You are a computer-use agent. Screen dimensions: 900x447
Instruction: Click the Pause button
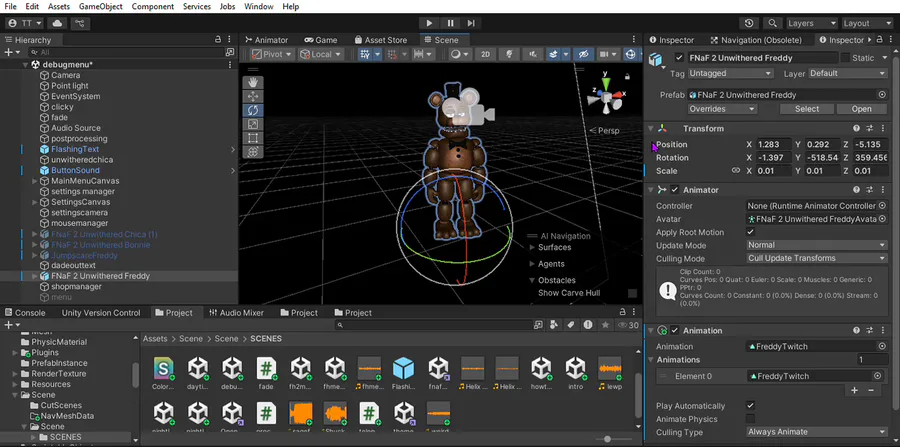451,23
